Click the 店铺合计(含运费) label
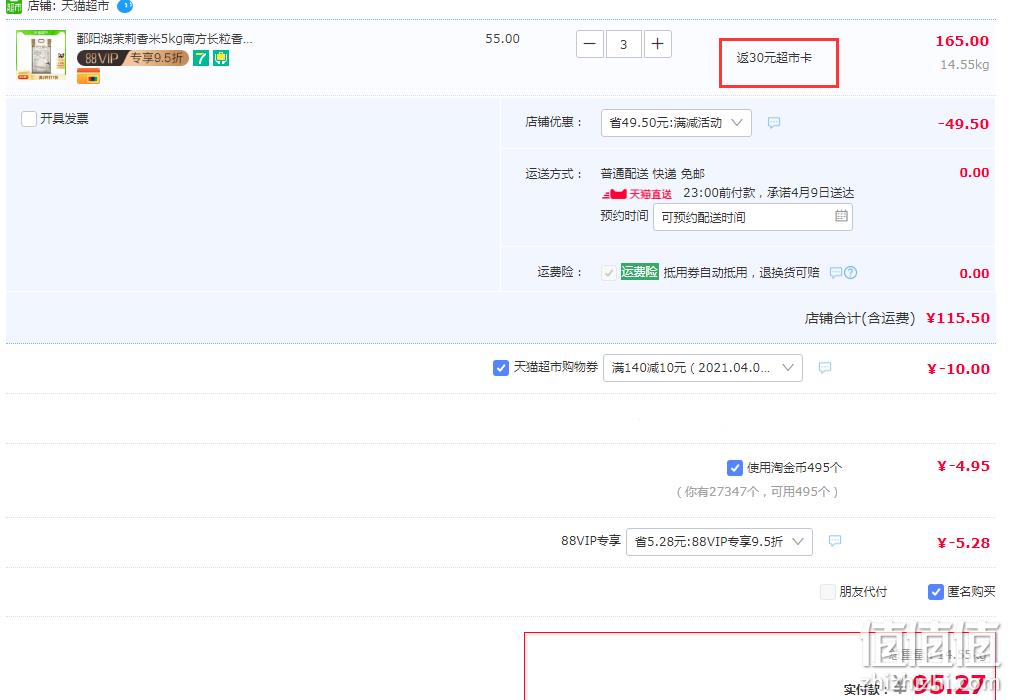 860,318
